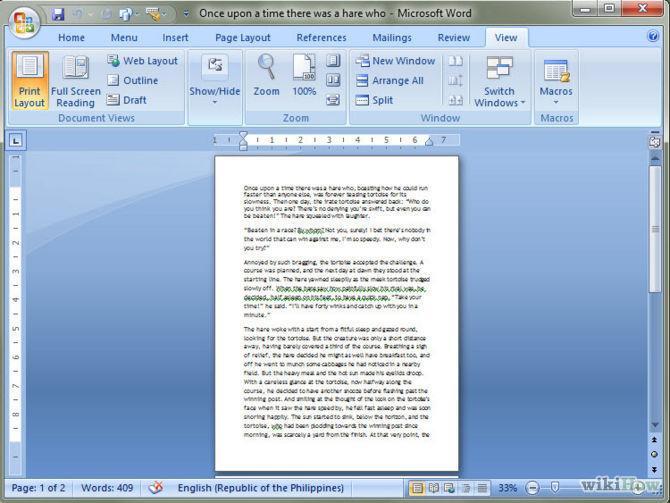Open the Review tab
Image resolution: width=670 pixels, height=503 pixels.
(453, 38)
